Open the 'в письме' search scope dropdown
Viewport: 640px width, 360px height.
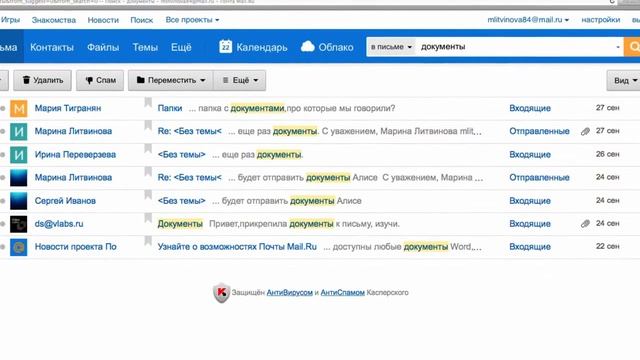[x=391, y=47]
